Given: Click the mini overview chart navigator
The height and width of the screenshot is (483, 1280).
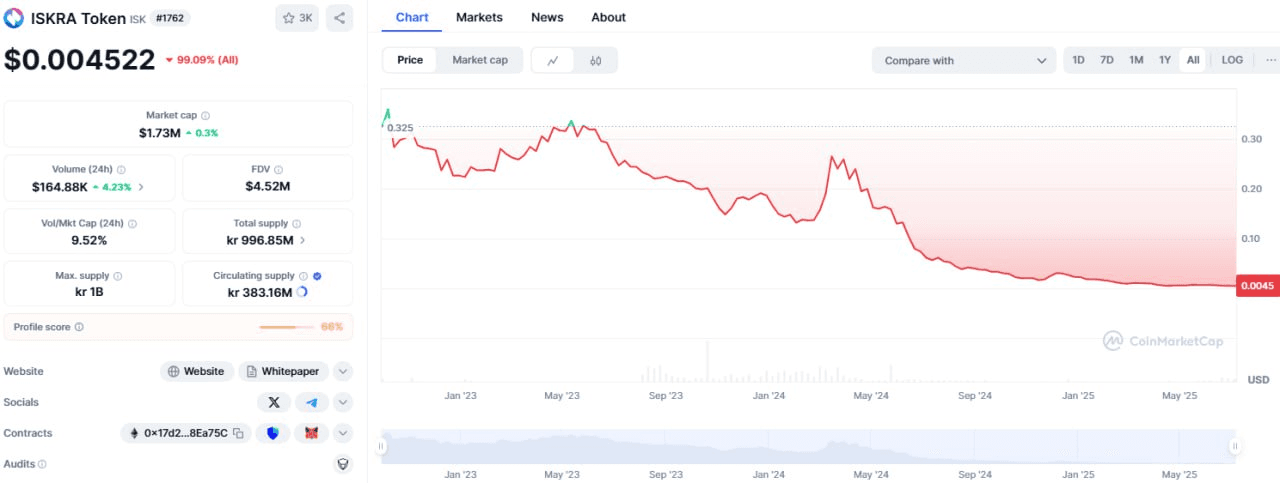Looking at the screenshot, I should point(808,446).
